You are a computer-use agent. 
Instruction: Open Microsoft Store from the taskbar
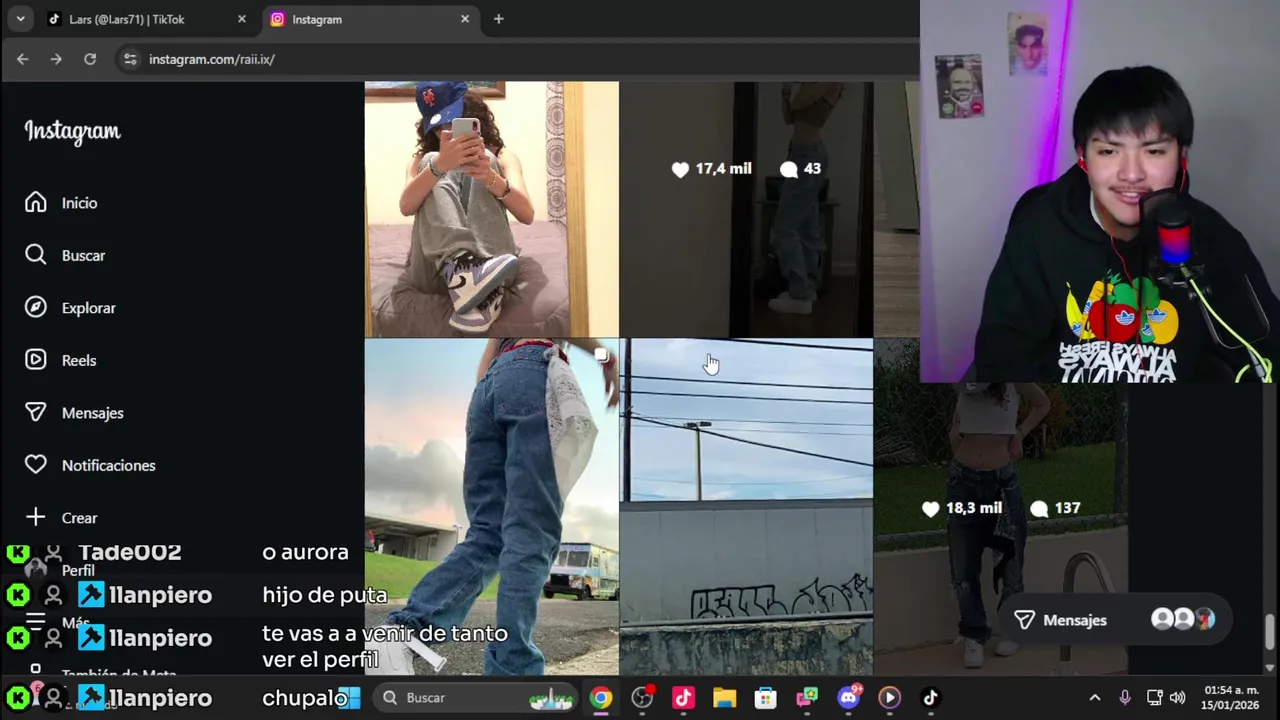click(765, 698)
